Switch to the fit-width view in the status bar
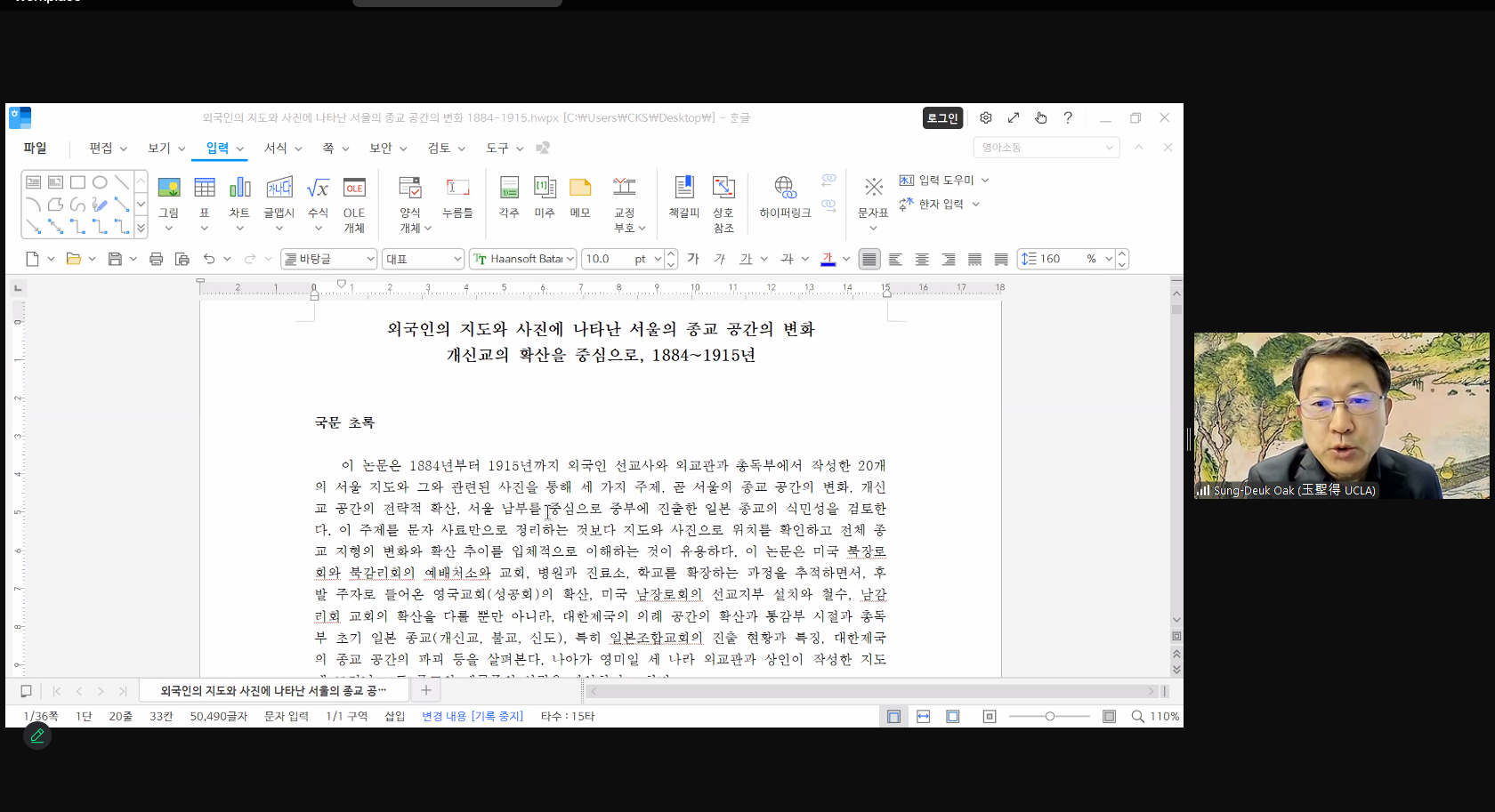This screenshot has height=812, width=1495. coord(924,716)
